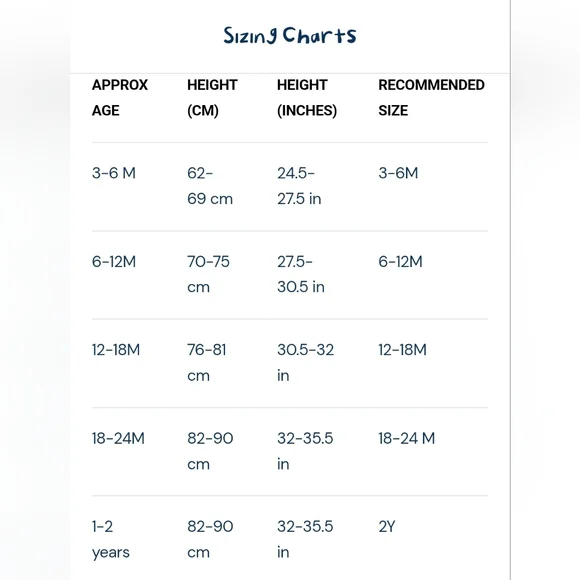Viewport: 580px width, 580px height.
Task: Click the 27.5-30.5 in cell
Action: pos(301,274)
